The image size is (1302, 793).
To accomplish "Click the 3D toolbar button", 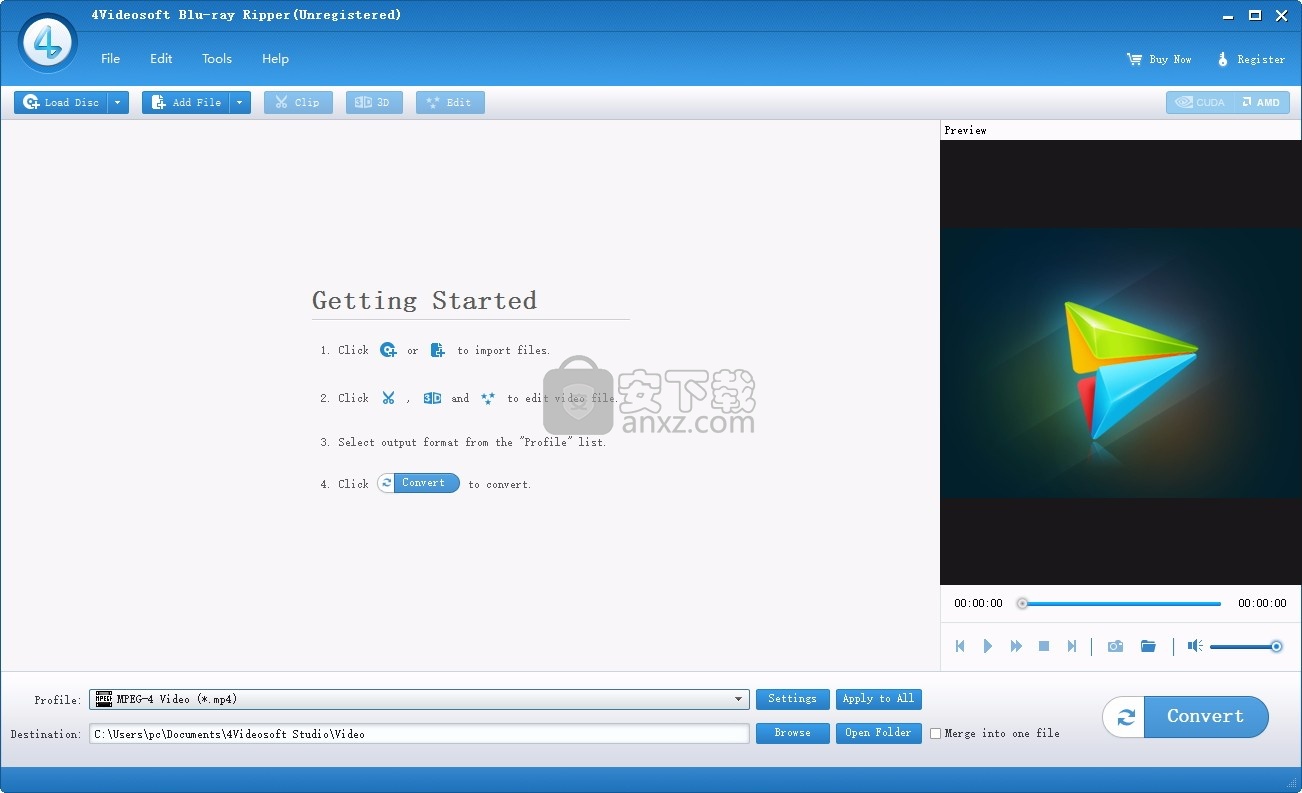I will tap(374, 102).
